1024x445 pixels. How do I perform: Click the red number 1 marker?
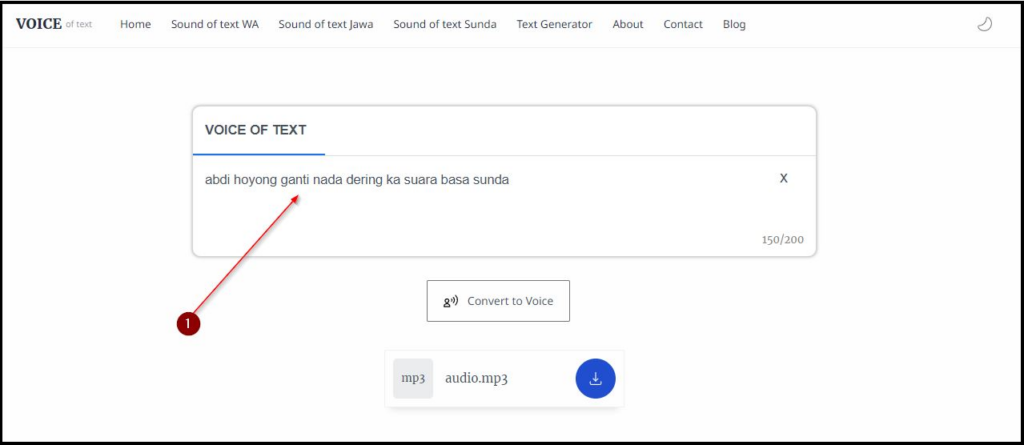188,323
